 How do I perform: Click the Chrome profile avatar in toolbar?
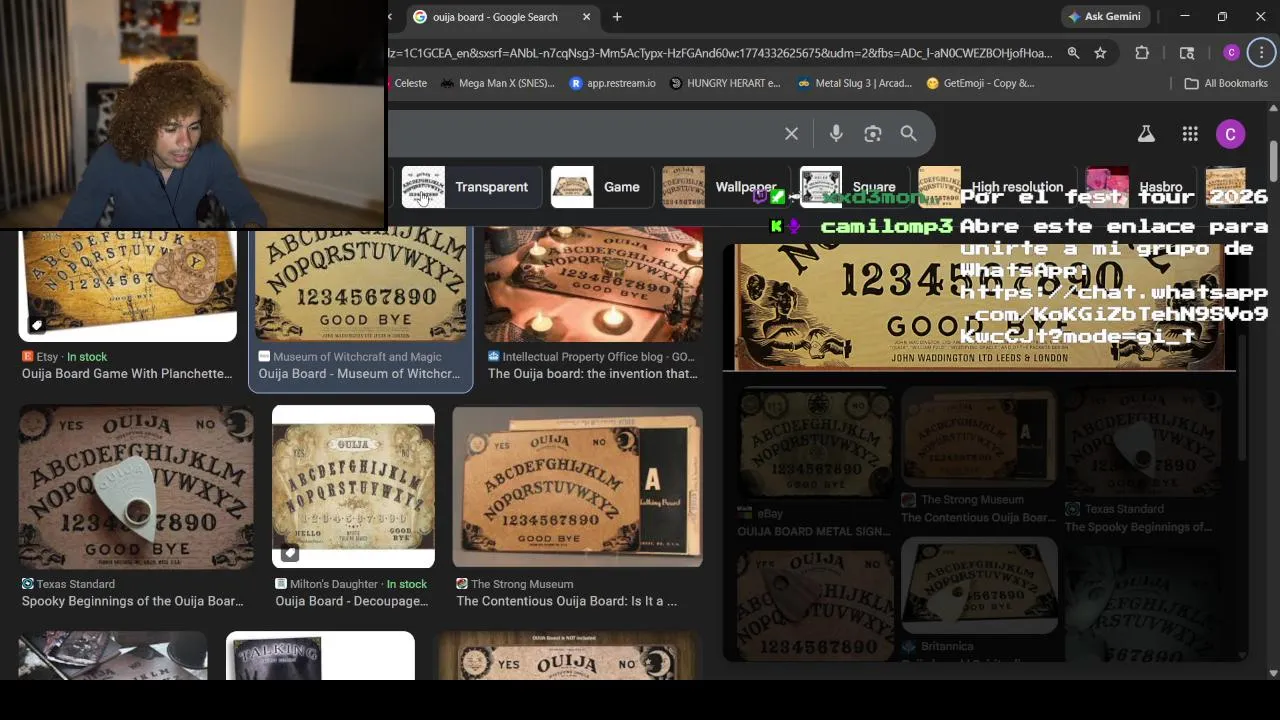tap(1231, 53)
